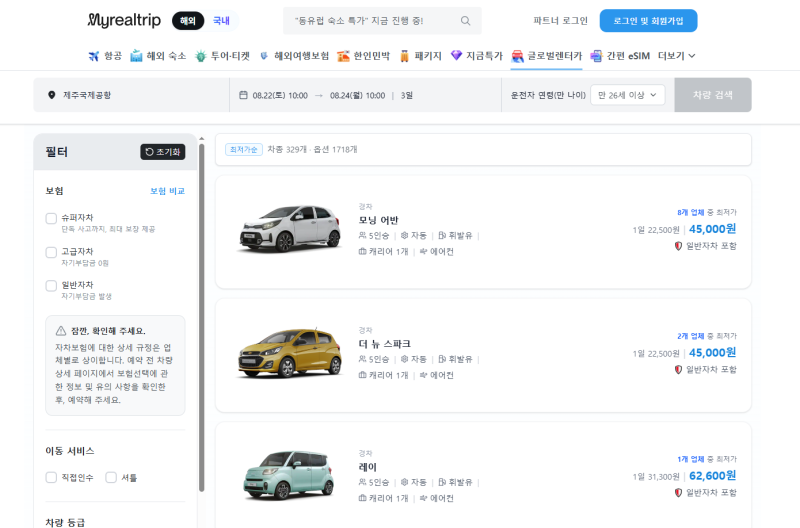Click the 로그인 및 회원가입 button

coord(648,21)
